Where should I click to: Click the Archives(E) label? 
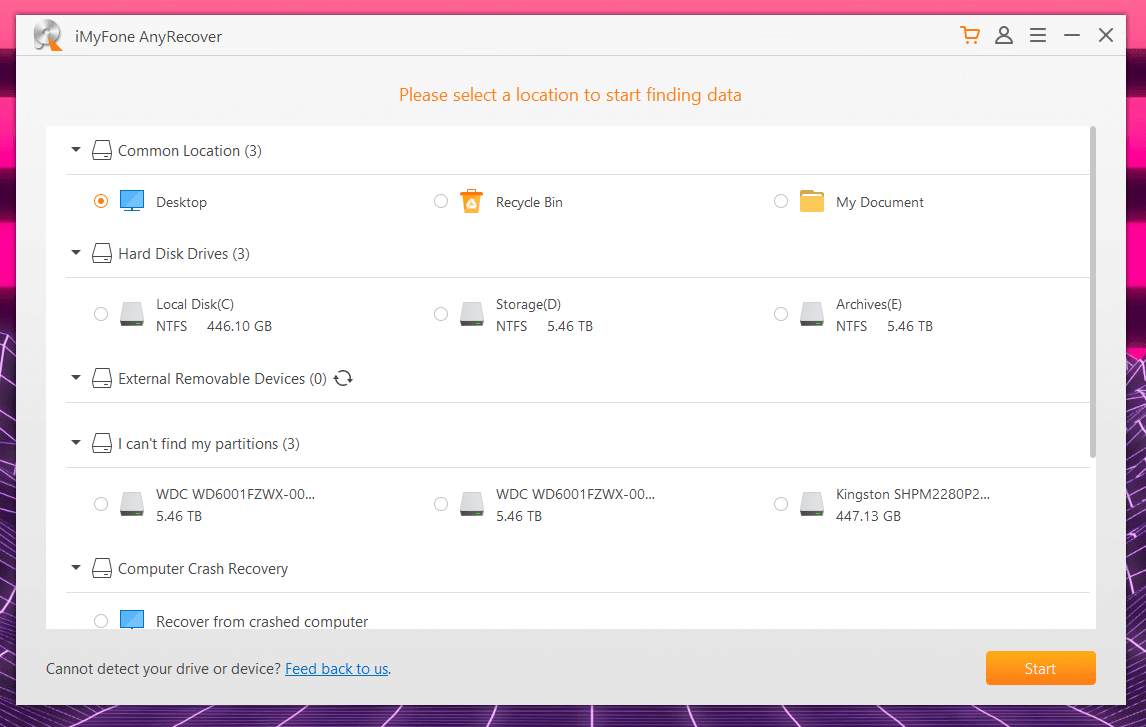tap(869, 304)
